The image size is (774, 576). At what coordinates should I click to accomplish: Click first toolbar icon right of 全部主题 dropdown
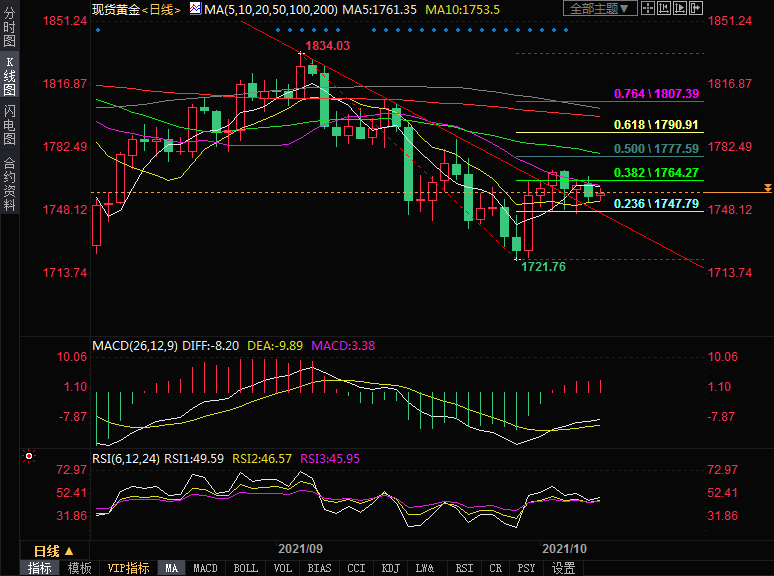click(647, 8)
